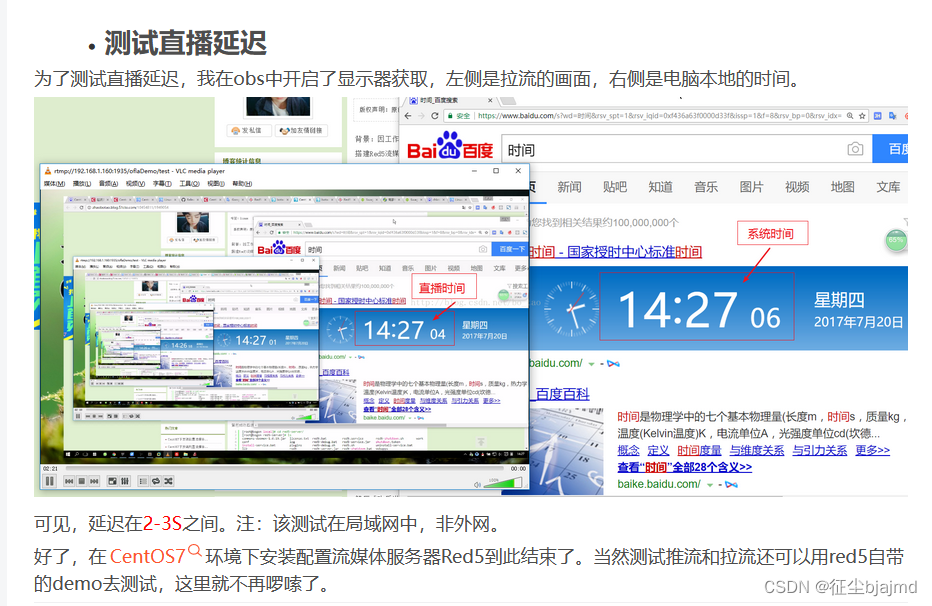This screenshot has height=606, width=932.
Task: Click the analog clock icon
Action: [572, 310]
